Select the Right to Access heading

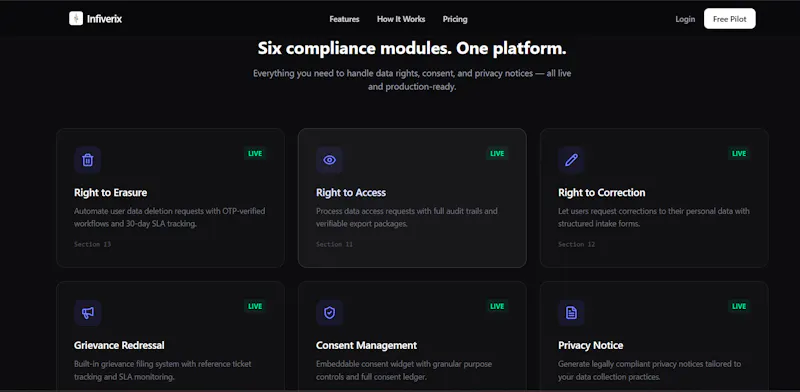click(351, 192)
